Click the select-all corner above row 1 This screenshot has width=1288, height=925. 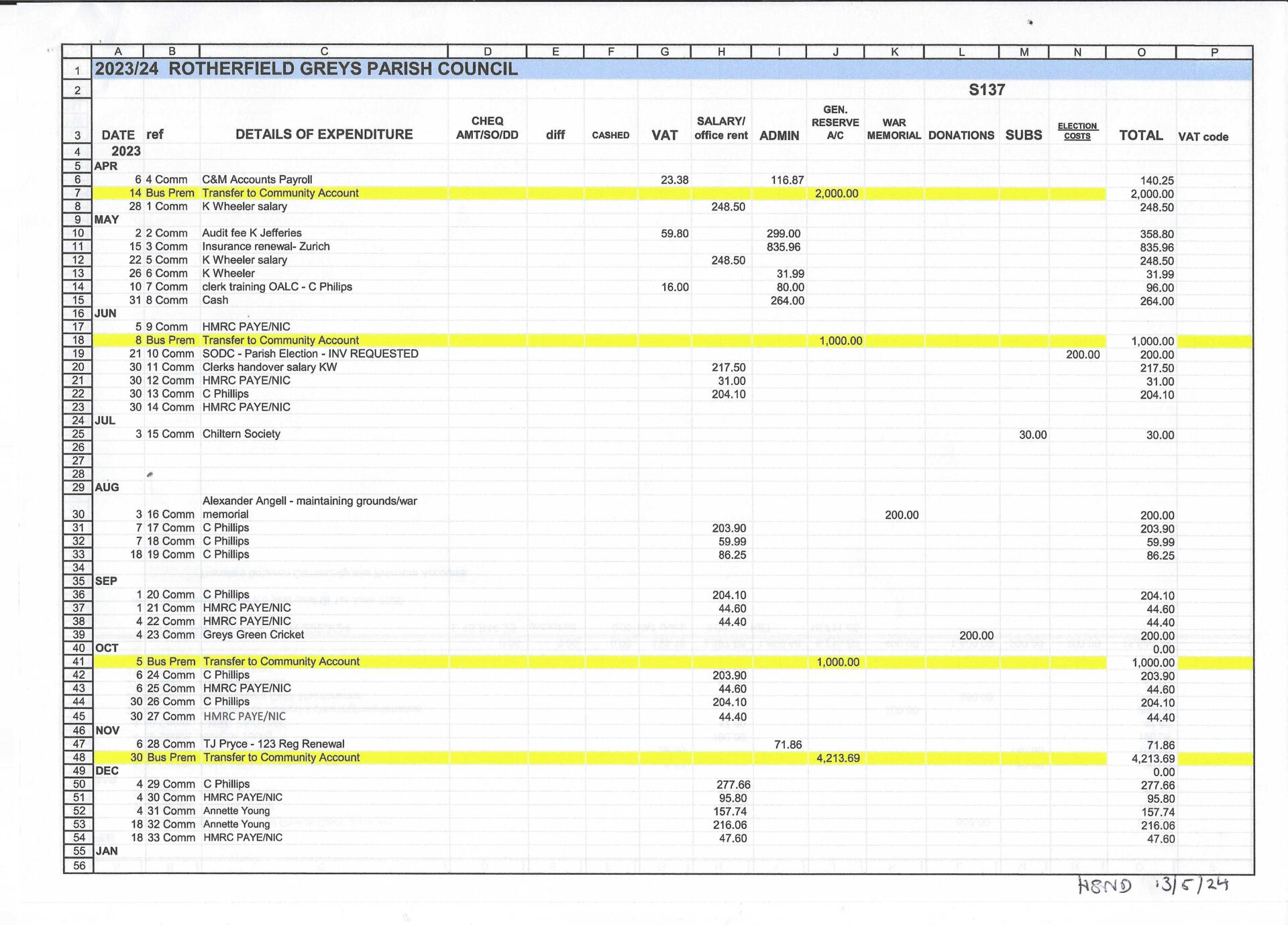click(76, 52)
